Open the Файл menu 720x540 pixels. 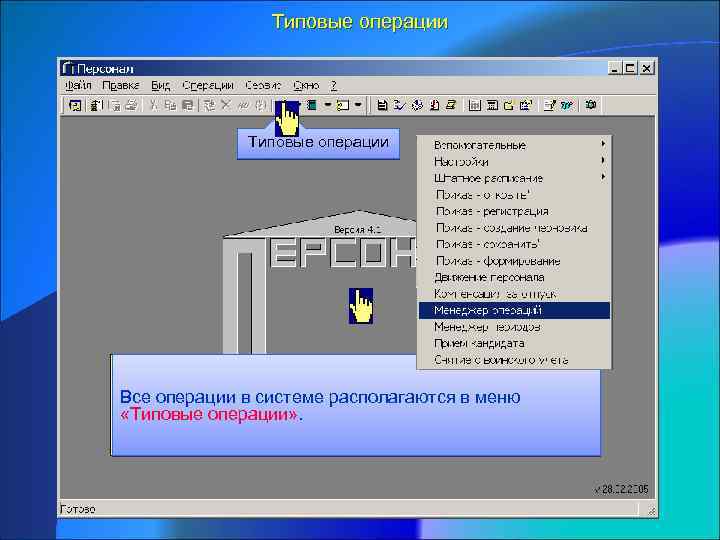click(78, 85)
